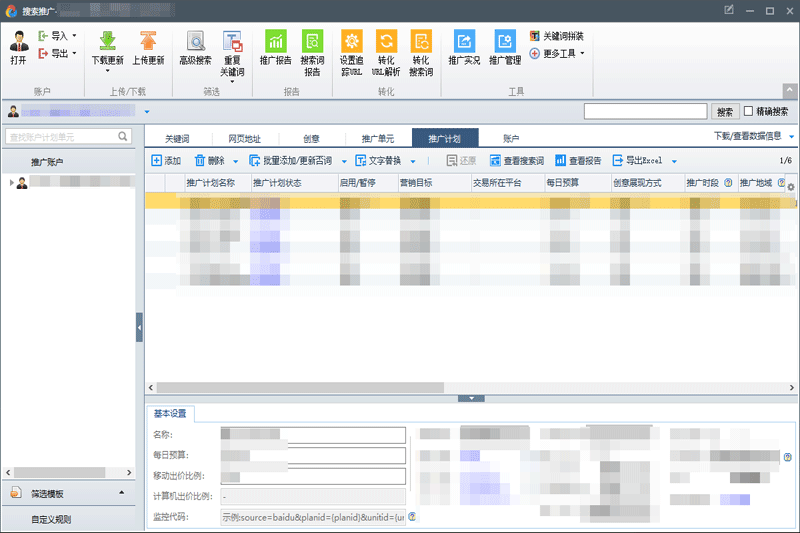Open the 推广报告 report icon

coord(275,41)
